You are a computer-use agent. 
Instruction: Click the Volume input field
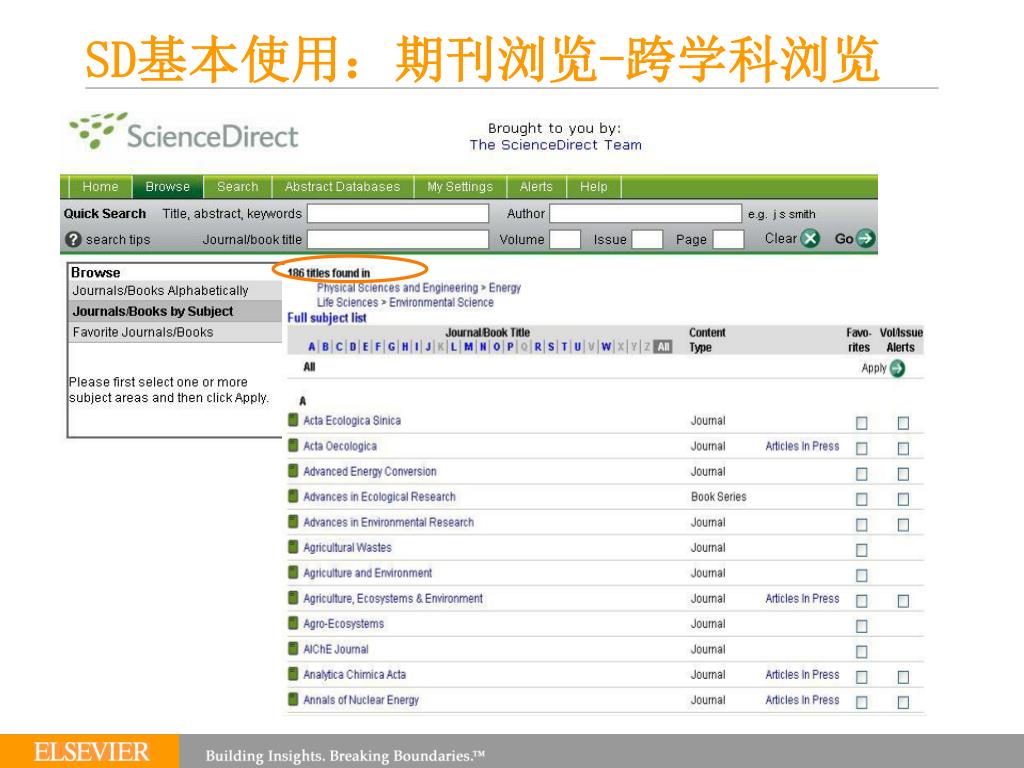pyautogui.click(x=565, y=240)
